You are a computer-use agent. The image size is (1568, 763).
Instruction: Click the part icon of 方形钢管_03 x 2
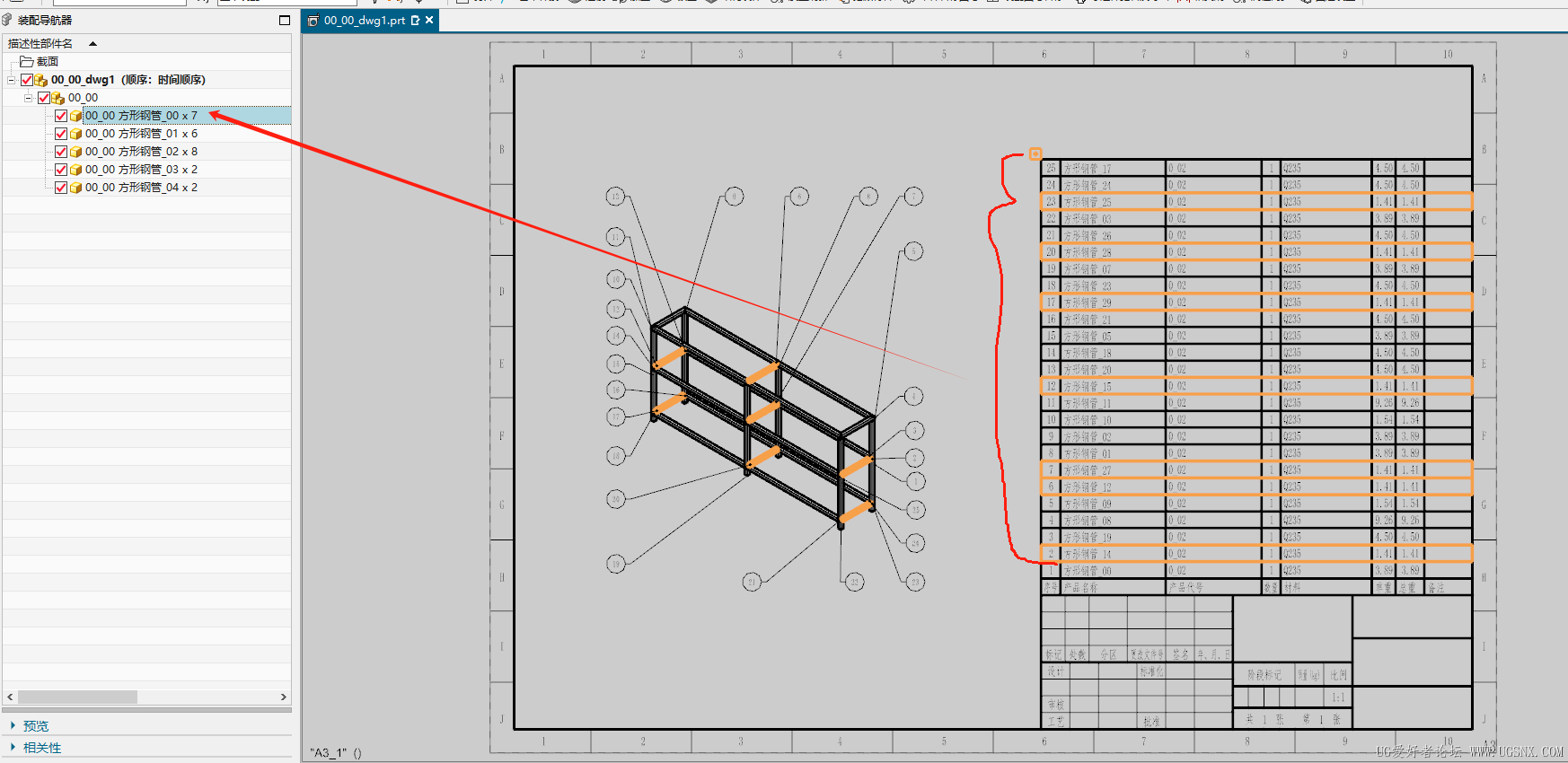click(x=75, y=170)
